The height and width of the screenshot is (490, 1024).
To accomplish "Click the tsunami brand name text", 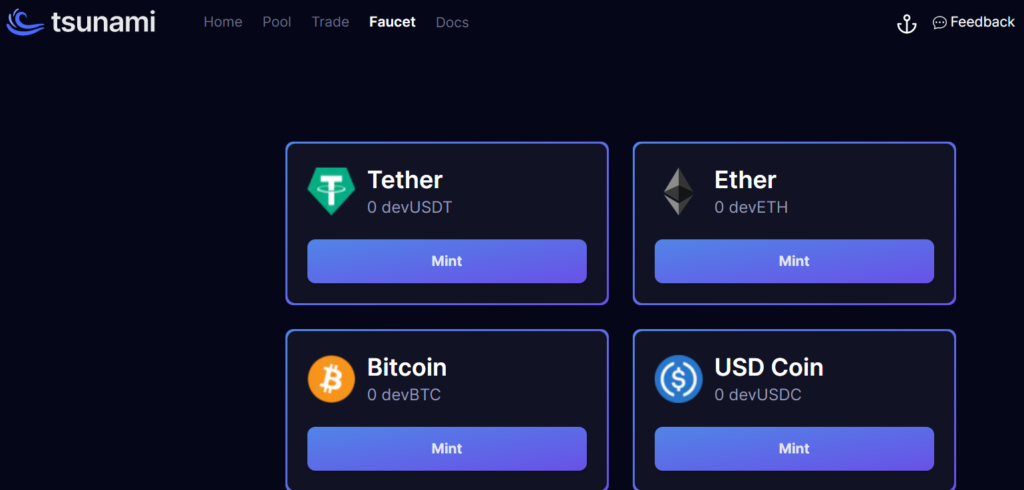I will pyautogui.click(x=103, y=22).
